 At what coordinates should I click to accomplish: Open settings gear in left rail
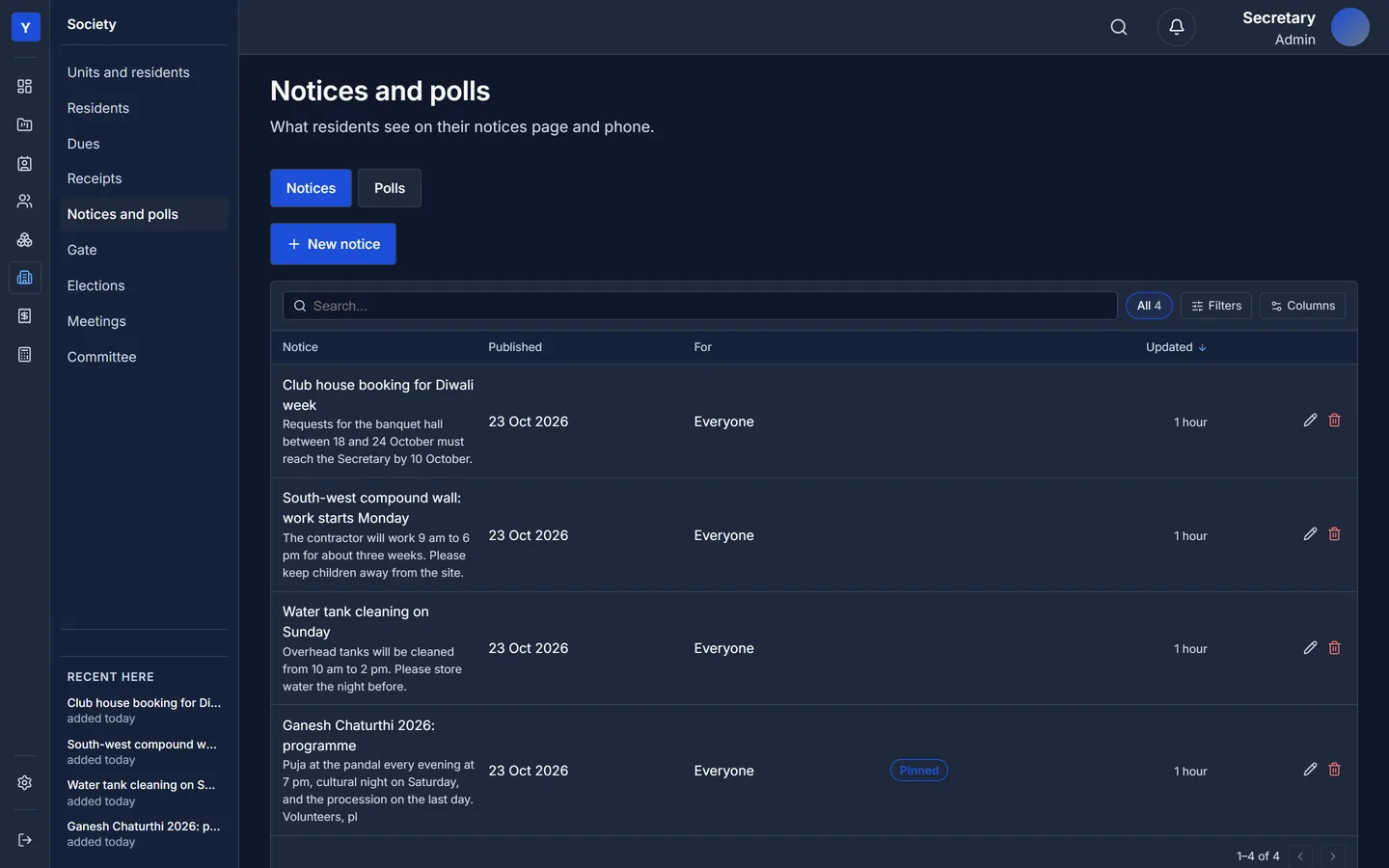tap(25, 783)
